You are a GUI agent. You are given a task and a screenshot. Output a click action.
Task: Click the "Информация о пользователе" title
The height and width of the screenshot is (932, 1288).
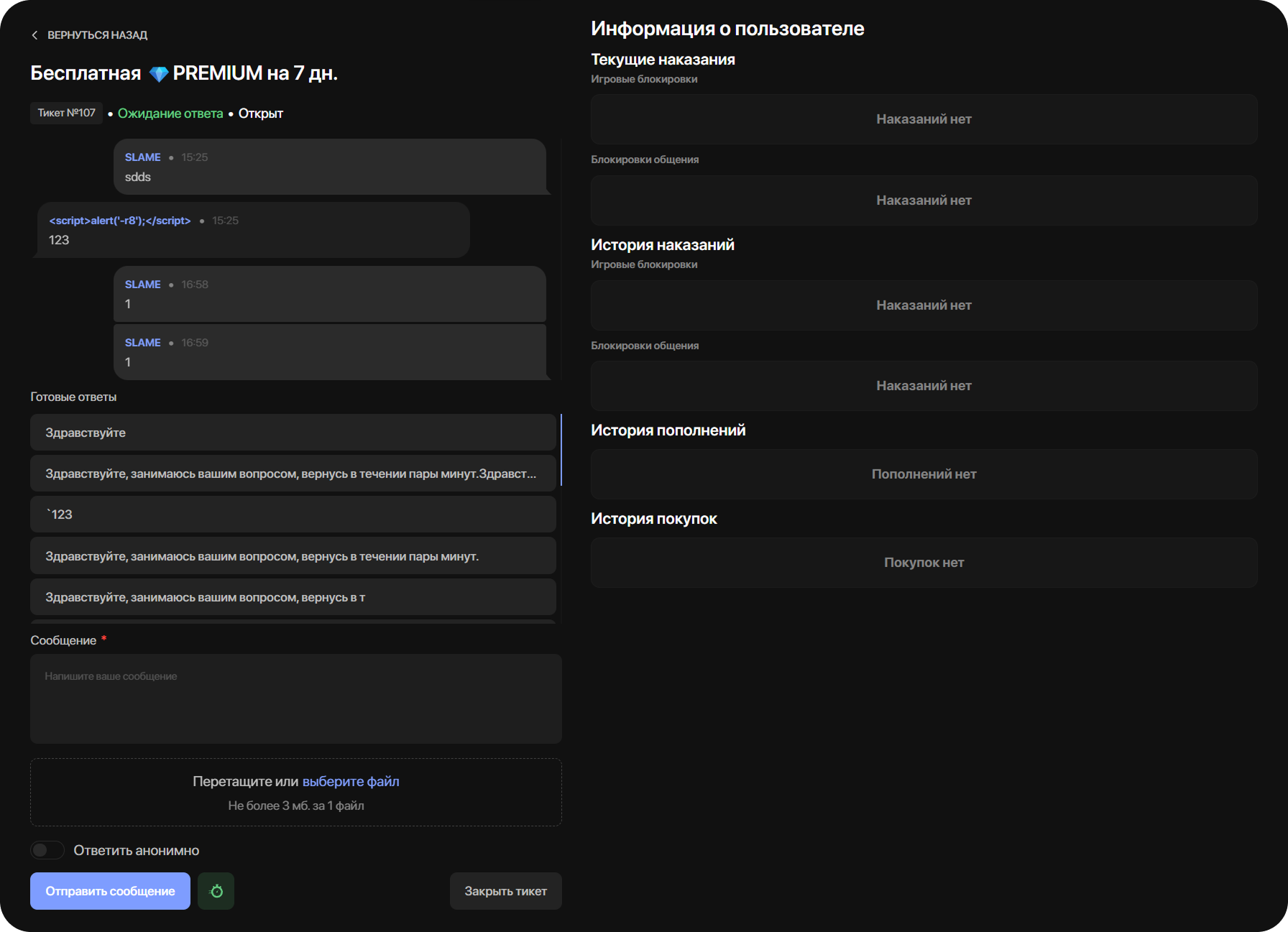[727, 29]
